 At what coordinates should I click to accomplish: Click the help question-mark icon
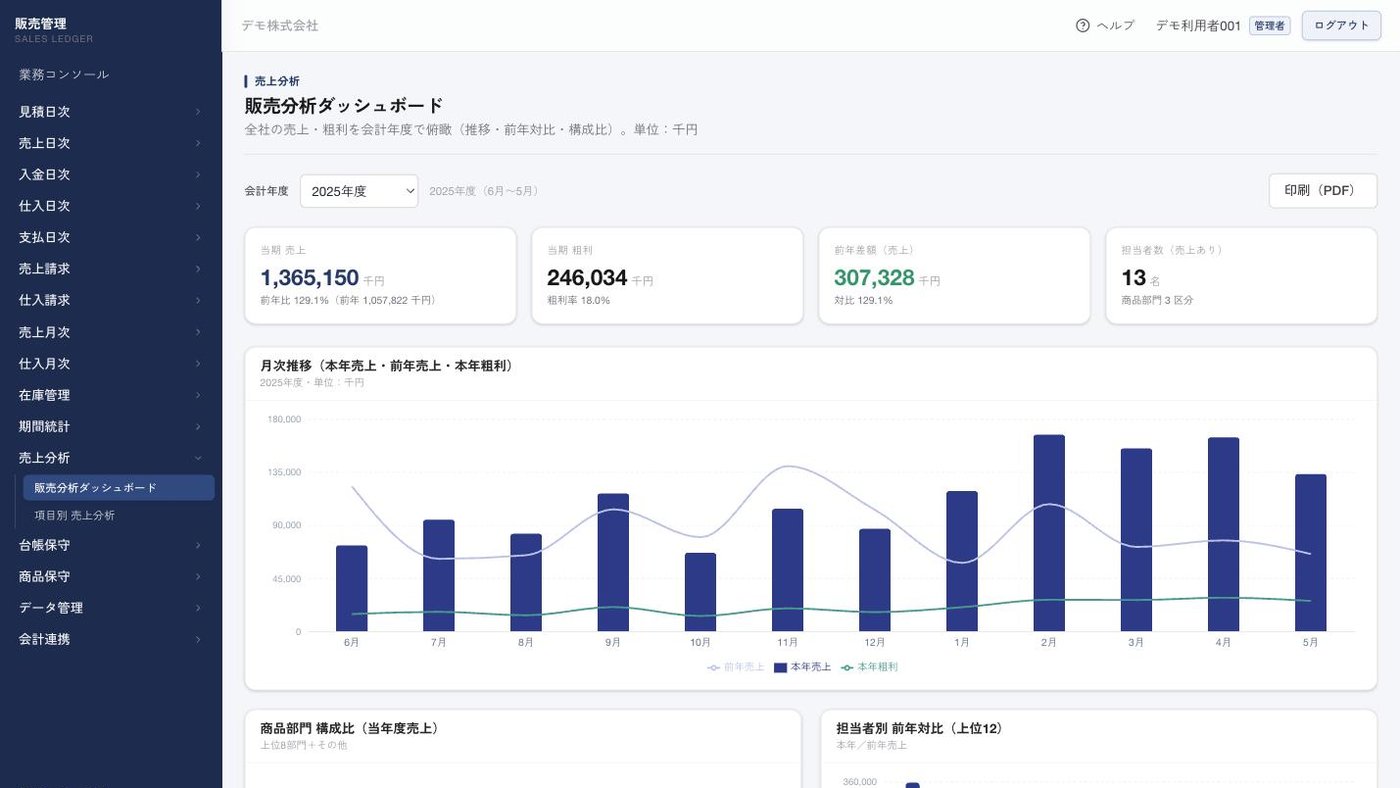tap(1082, 26)
